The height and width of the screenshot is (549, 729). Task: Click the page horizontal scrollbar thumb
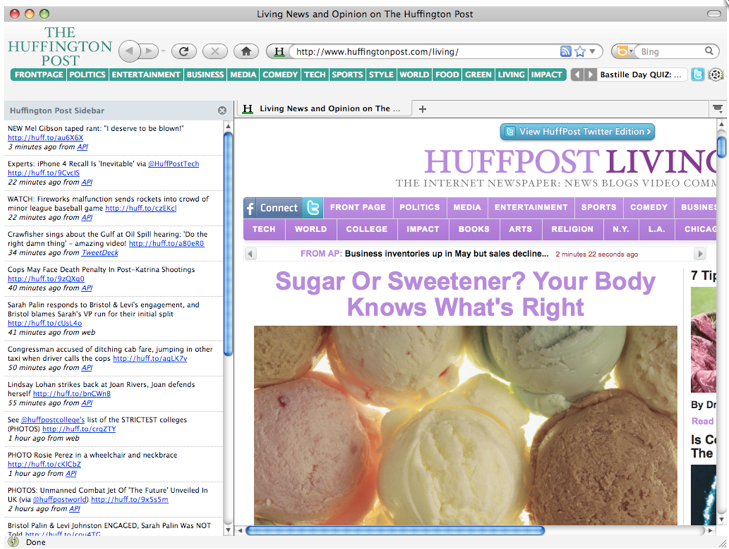(x=395, y=530)
